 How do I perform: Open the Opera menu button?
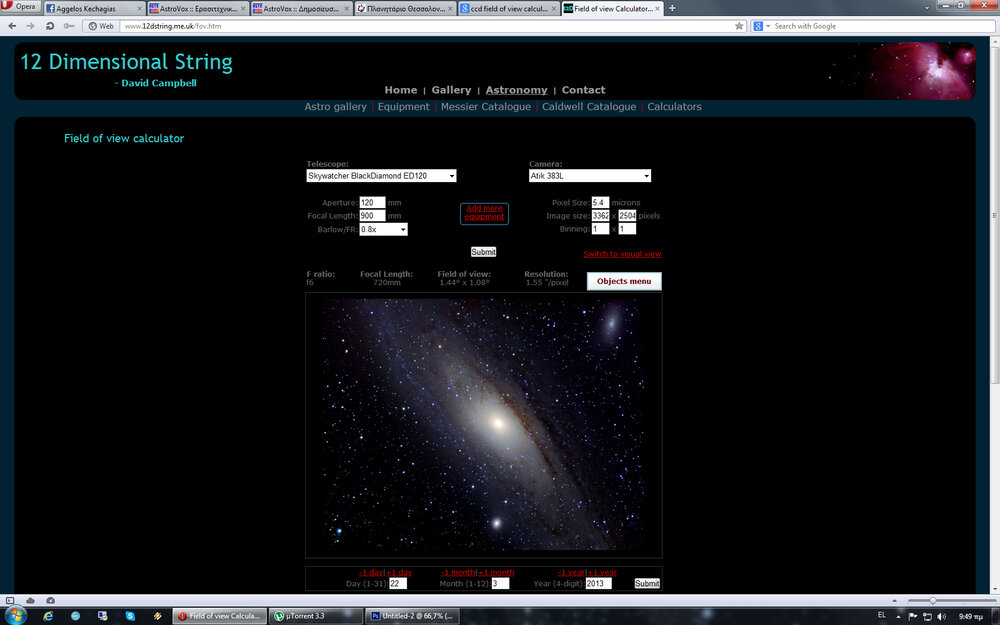click(x=20, y=7)
